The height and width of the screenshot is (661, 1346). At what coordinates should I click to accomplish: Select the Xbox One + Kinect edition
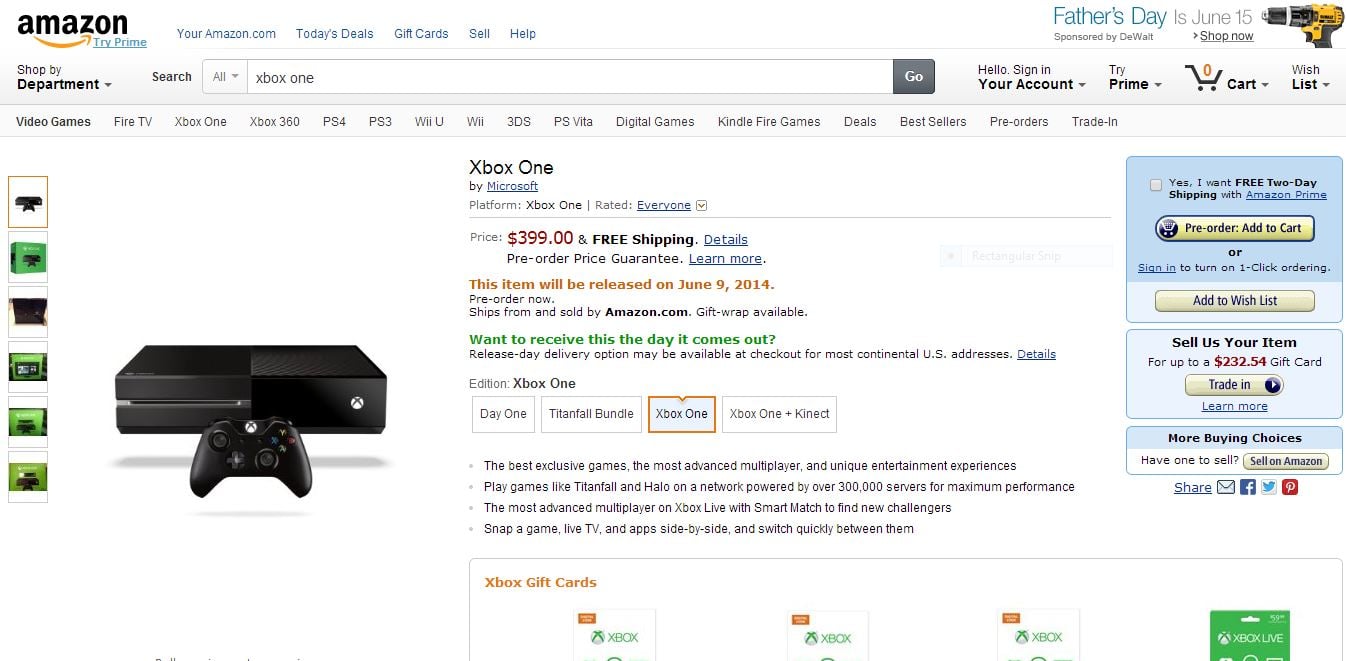(x=779, y=414)
